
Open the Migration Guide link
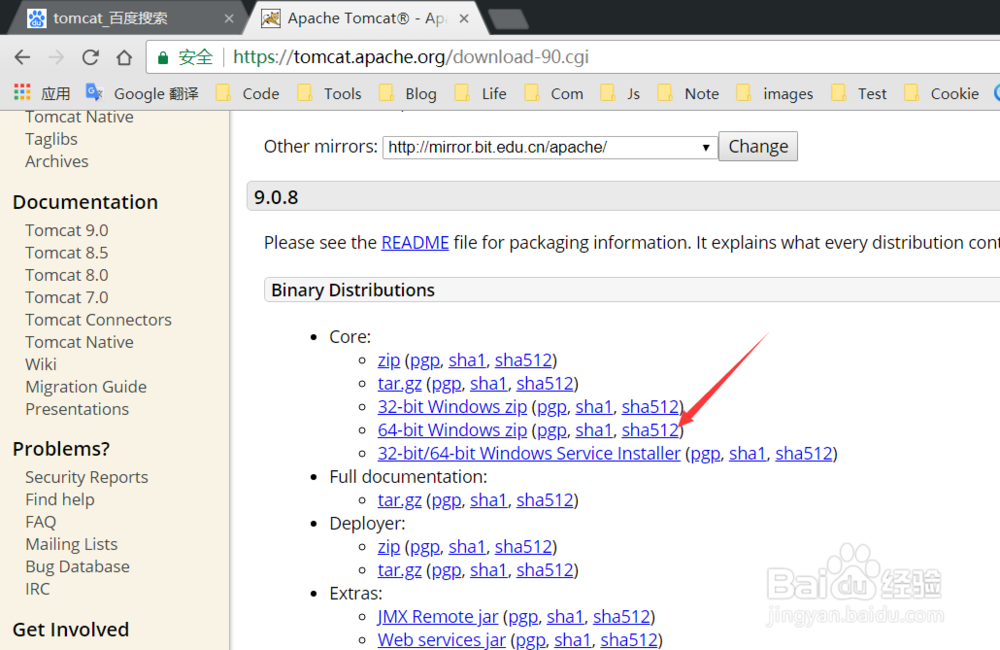86,387
